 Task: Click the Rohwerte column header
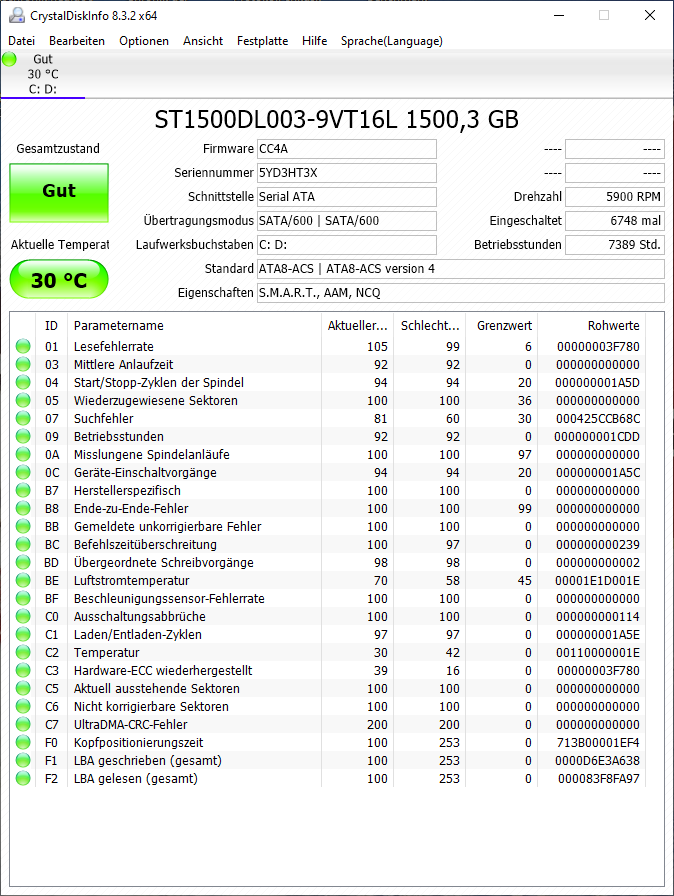[x=592, y=326]
